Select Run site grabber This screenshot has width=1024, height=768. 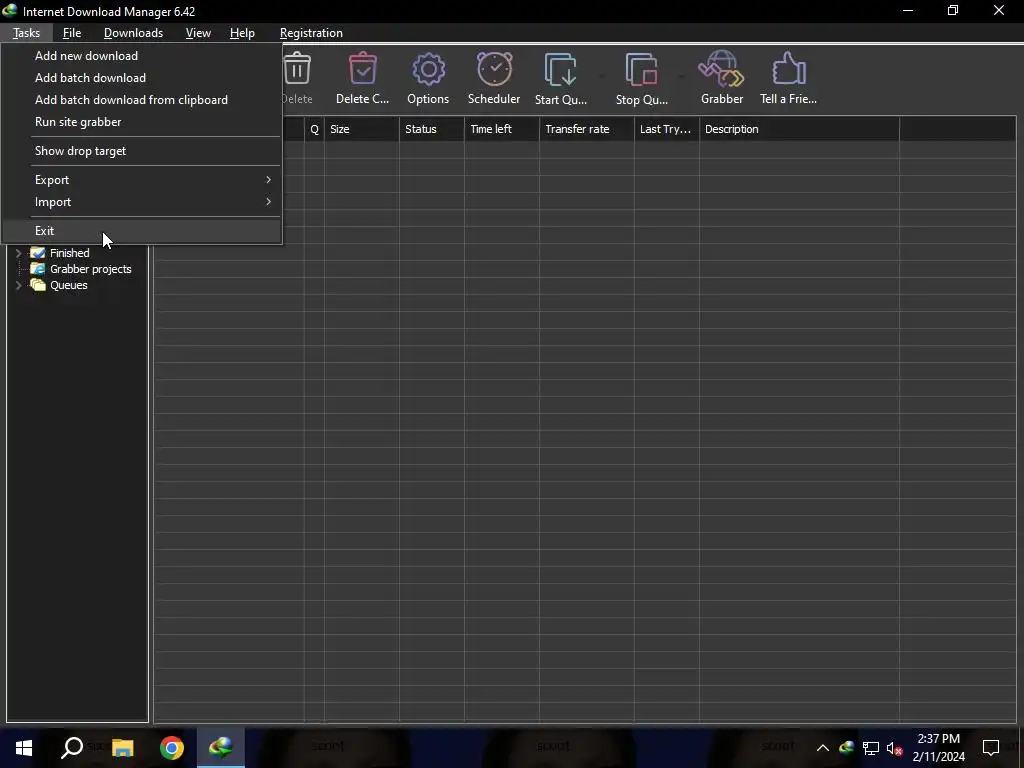(142, 122)
